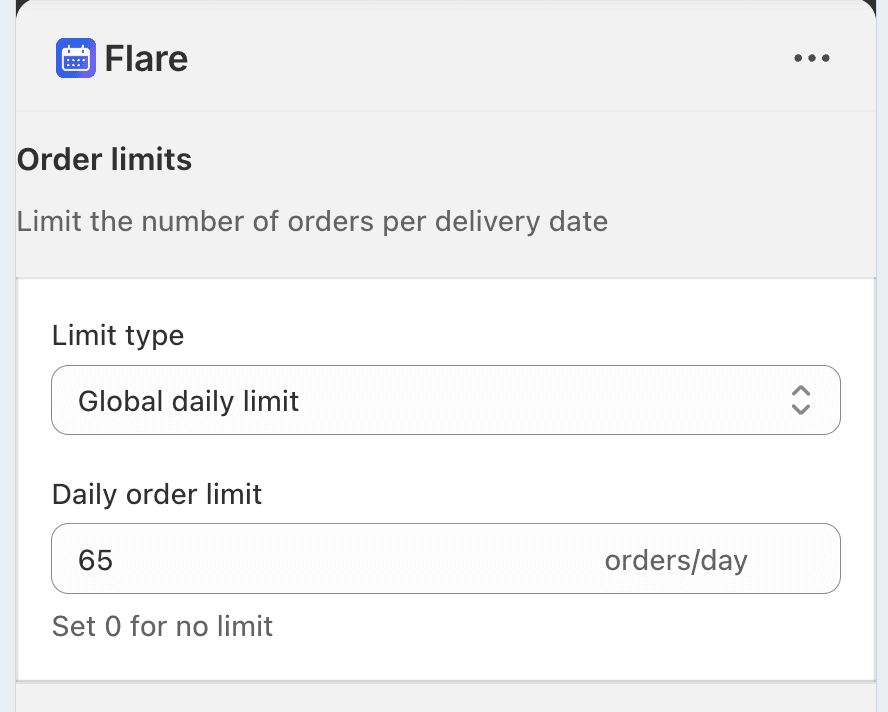Click the Flare title in the header bar
The width and height of the screenshot is (888, 712).
tap(146, 58)
